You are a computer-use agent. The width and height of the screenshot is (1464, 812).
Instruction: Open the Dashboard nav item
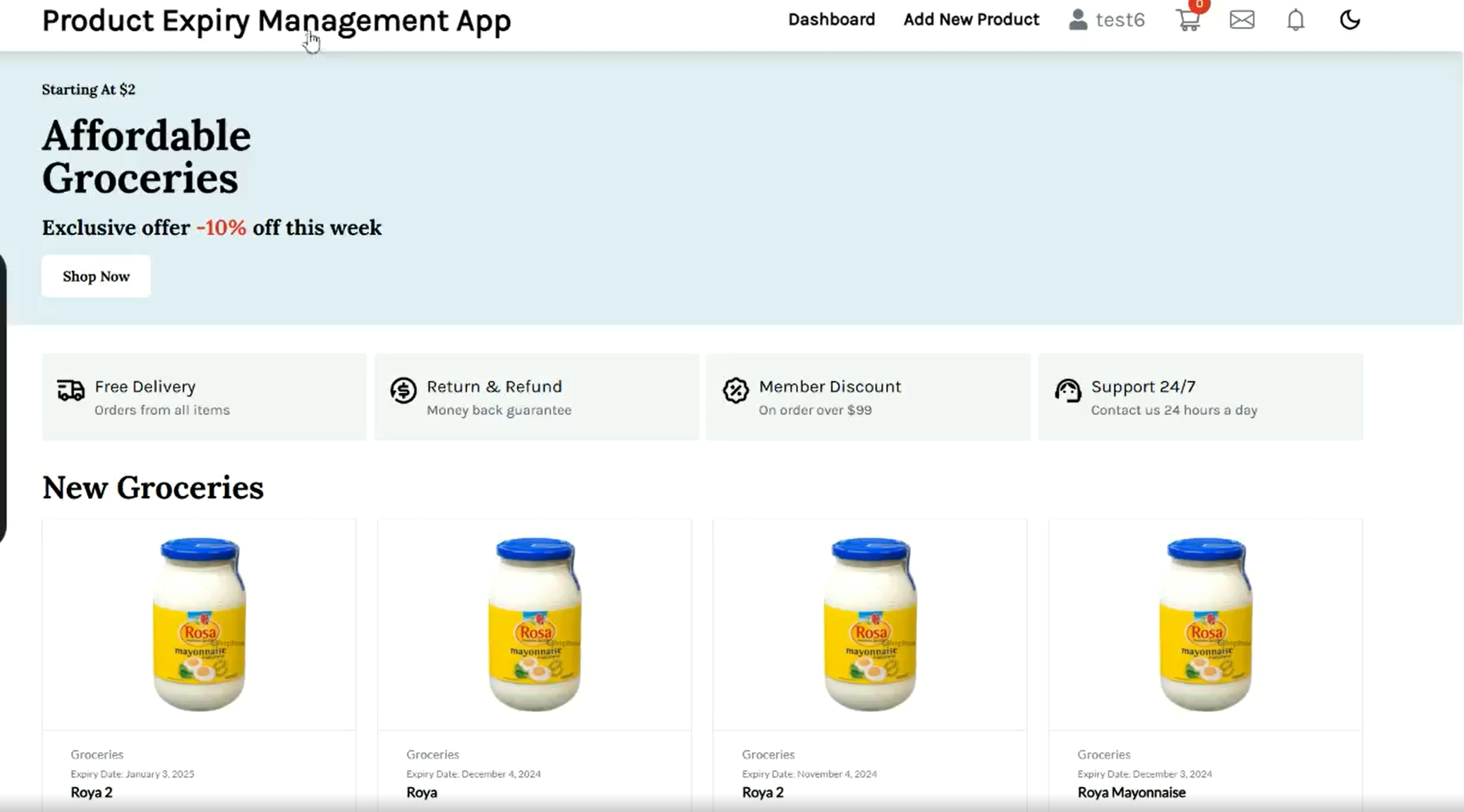[x=831, y=19]
